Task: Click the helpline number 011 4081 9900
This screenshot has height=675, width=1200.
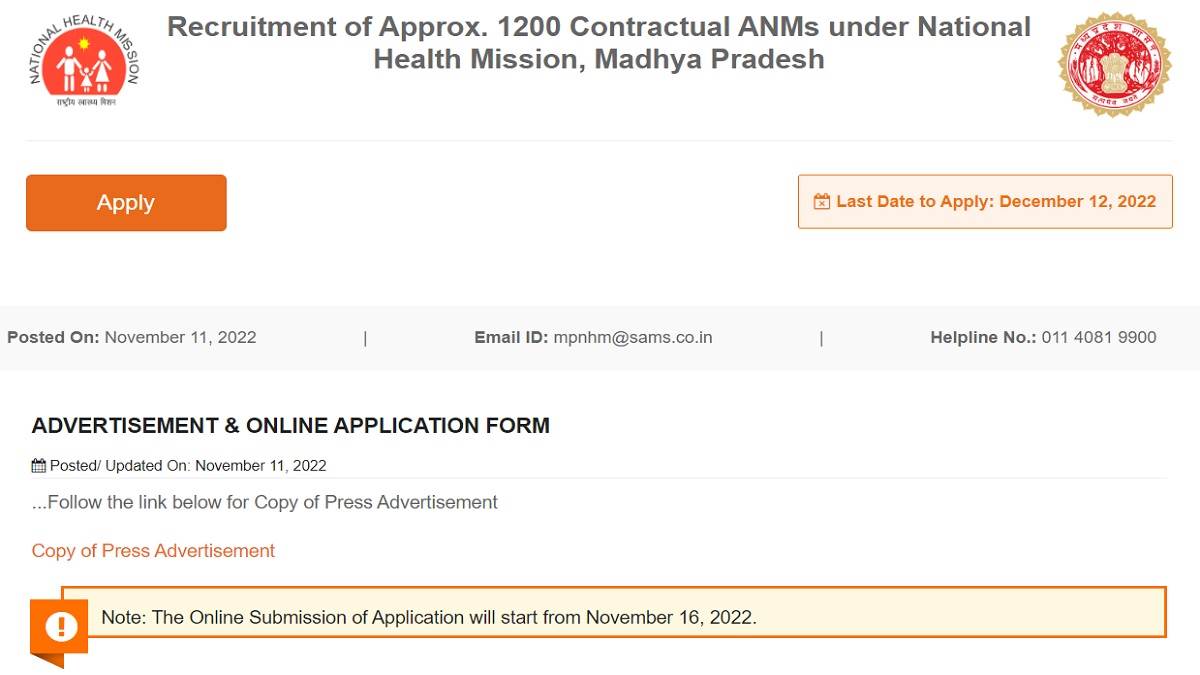Action: (1099, 337)
